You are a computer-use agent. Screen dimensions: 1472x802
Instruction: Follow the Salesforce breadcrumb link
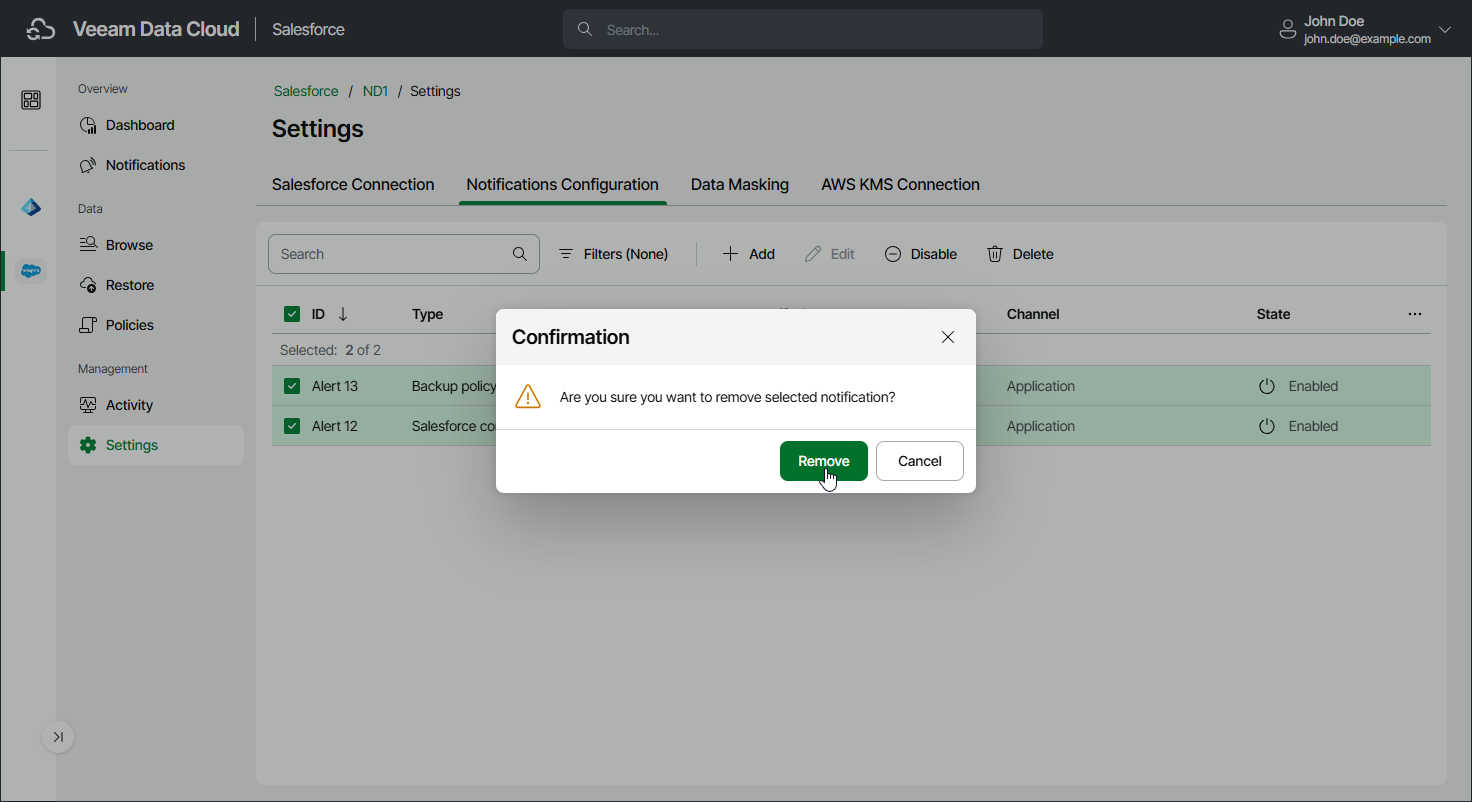[x=306, y=91]
